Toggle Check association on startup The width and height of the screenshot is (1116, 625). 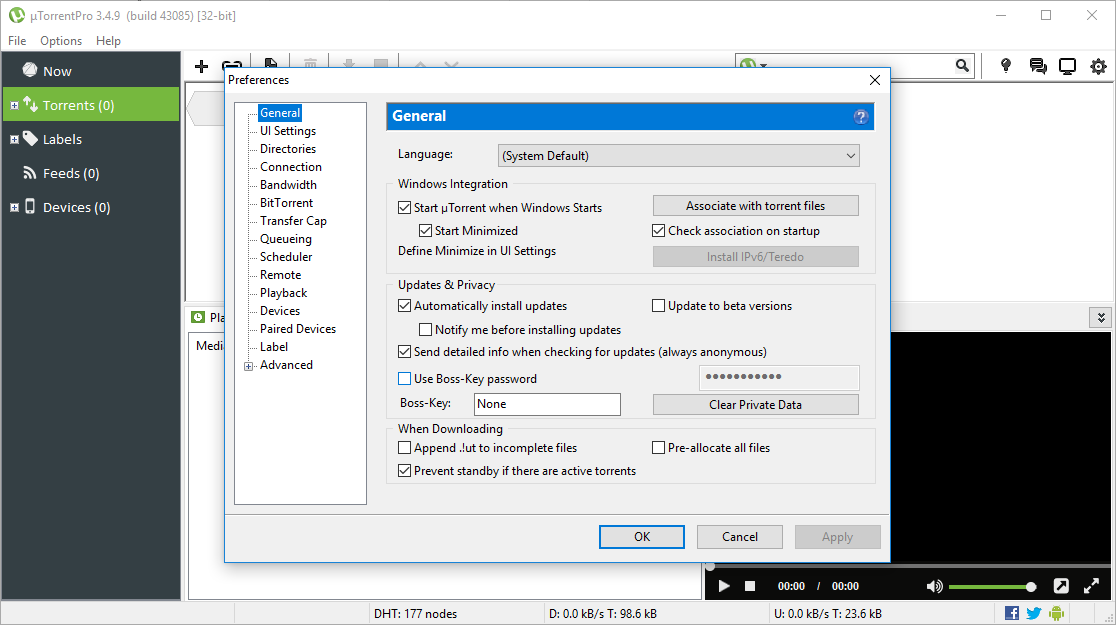coord(658,230)
